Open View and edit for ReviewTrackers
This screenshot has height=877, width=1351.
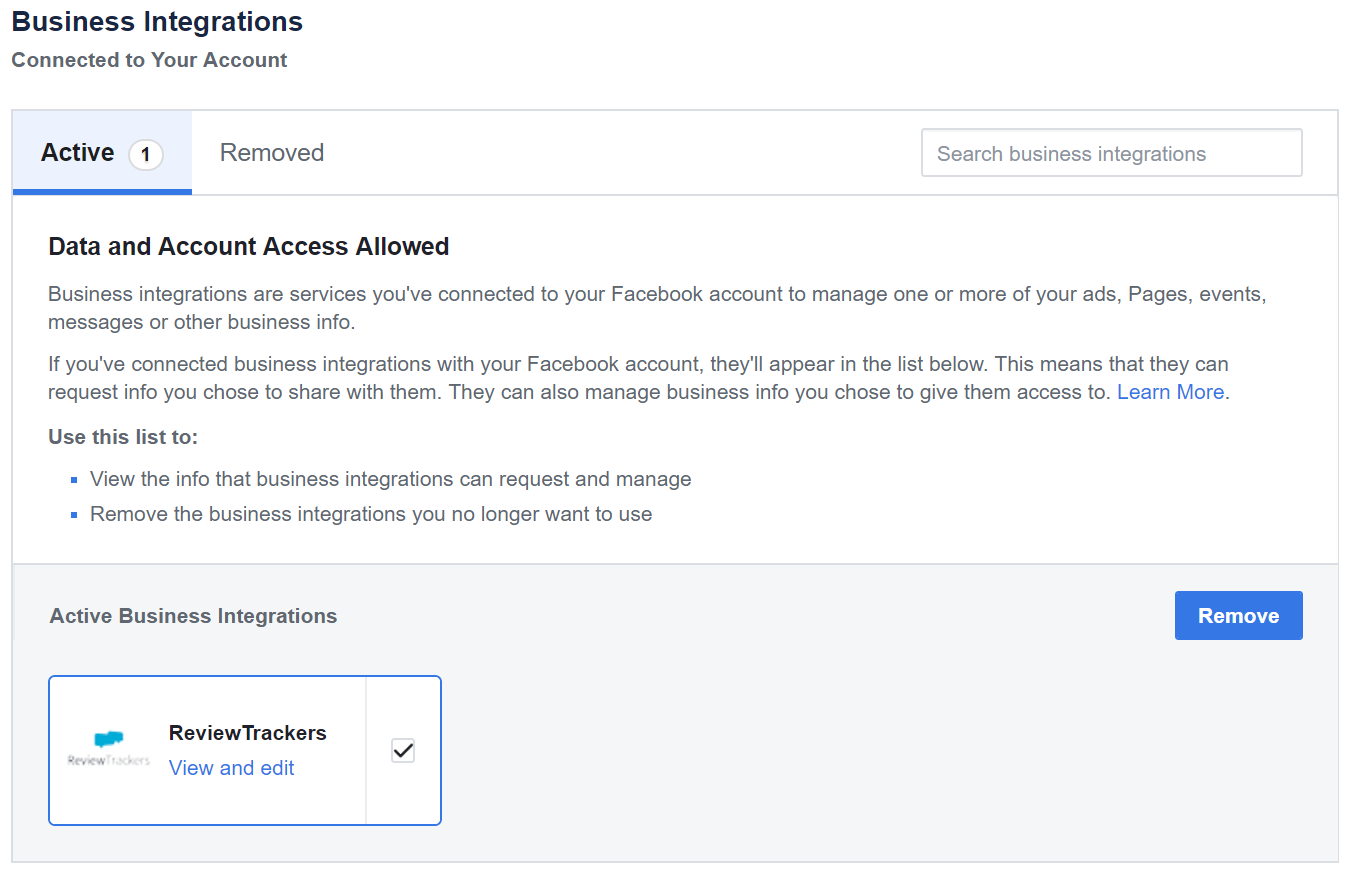tap(232, 768)
